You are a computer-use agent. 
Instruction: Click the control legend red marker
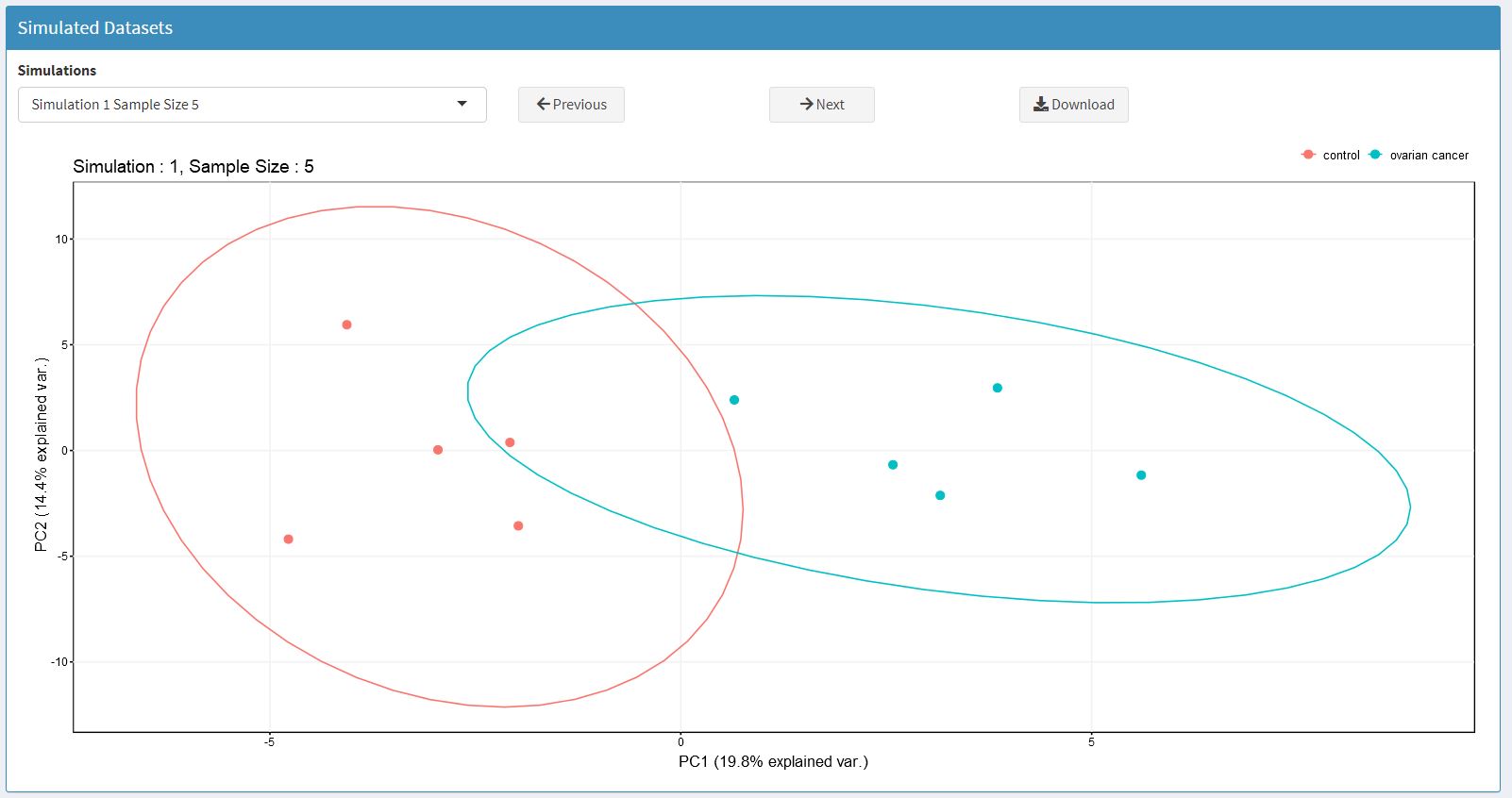pos(1308,155)
